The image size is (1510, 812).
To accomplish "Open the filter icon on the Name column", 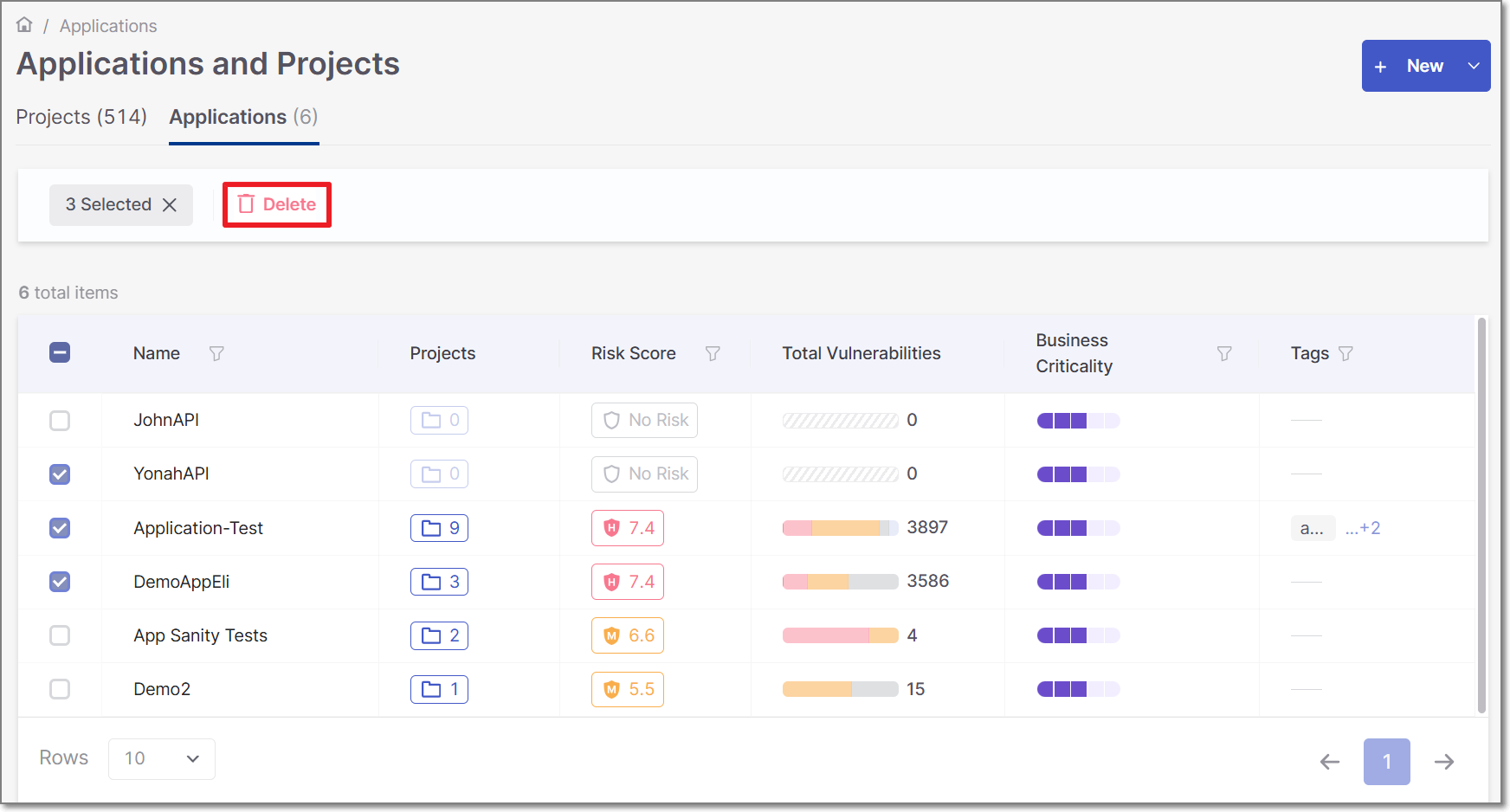I will (216, 353).
